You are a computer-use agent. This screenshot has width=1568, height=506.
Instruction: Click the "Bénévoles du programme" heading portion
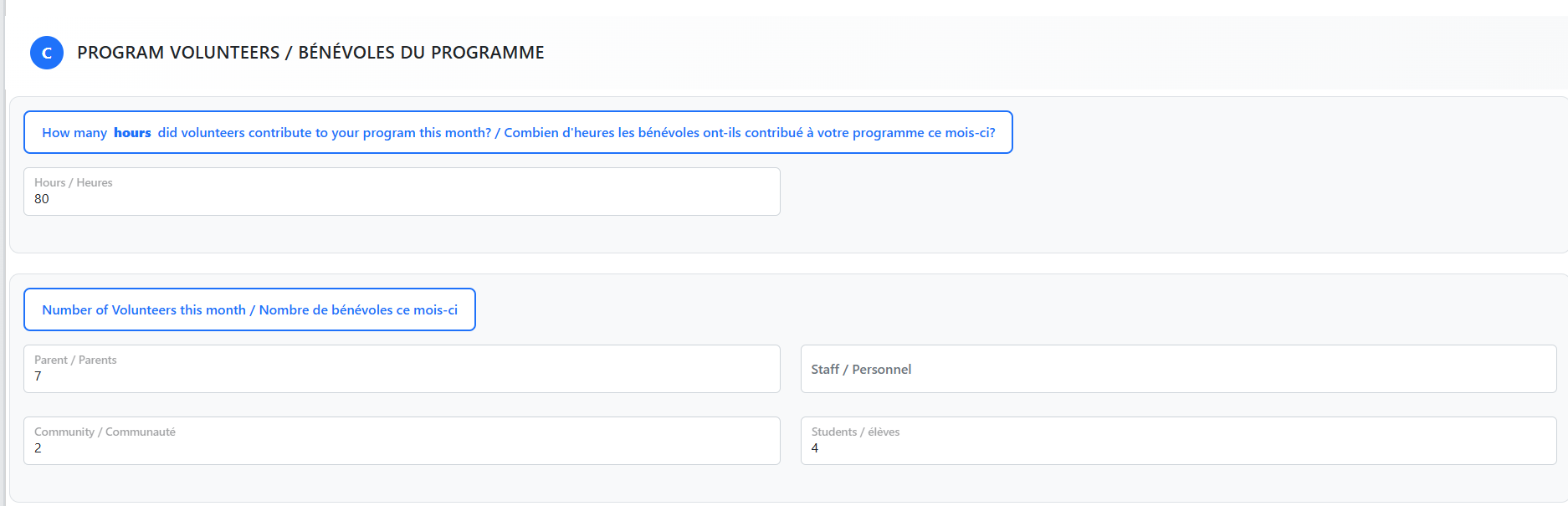pyautogui.click(x=421, y=53)
